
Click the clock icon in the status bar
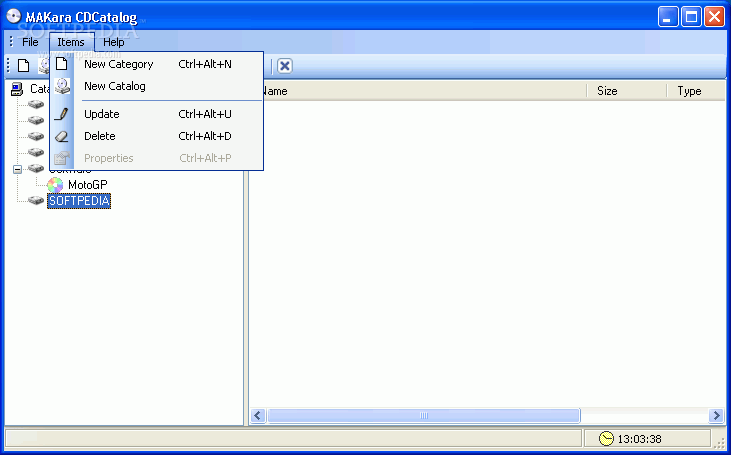606,439
